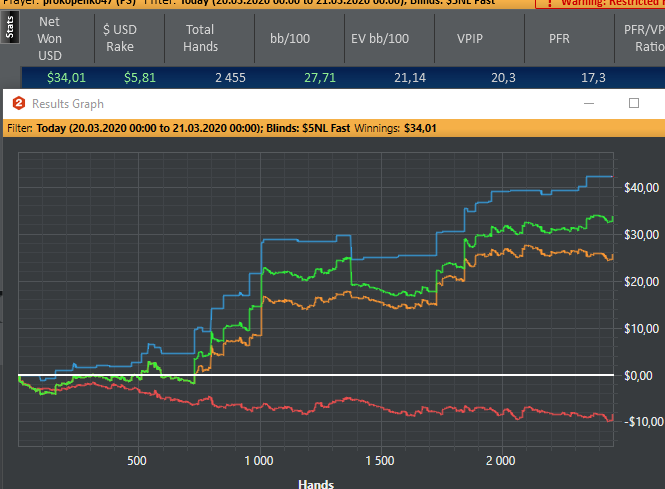Click the Warning: Restricted banner
Image resolution: width=665 pixels, height=489 pixels.
pos(600,3)
